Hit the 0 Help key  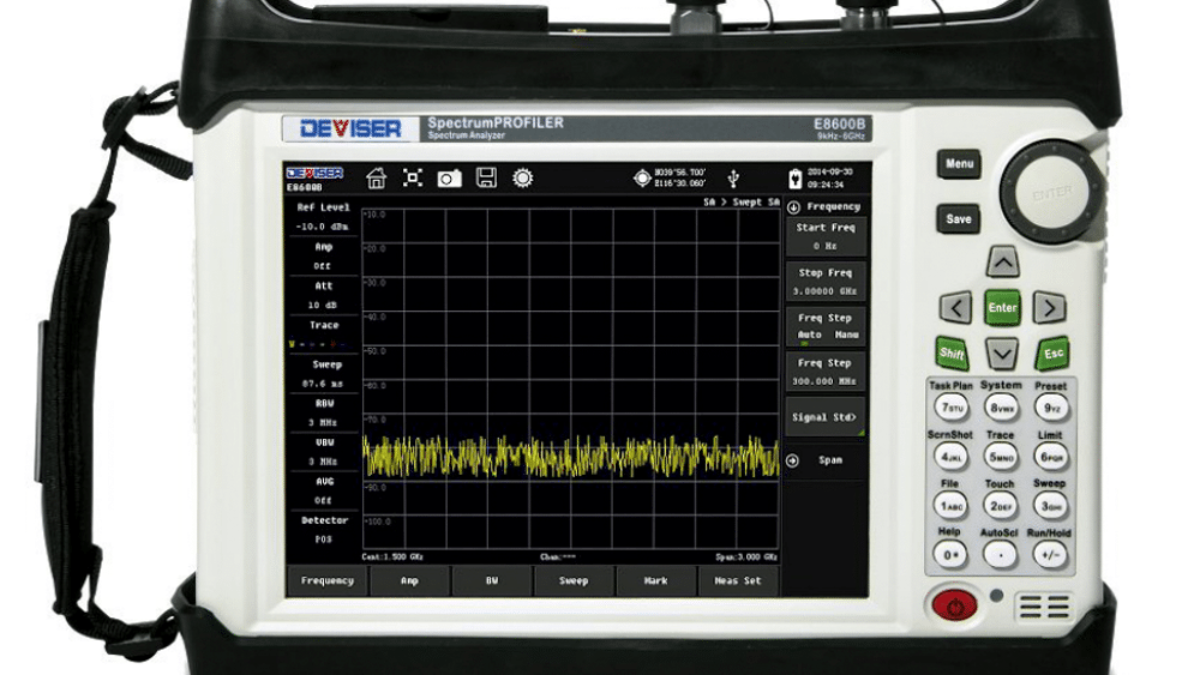point(951,555)
